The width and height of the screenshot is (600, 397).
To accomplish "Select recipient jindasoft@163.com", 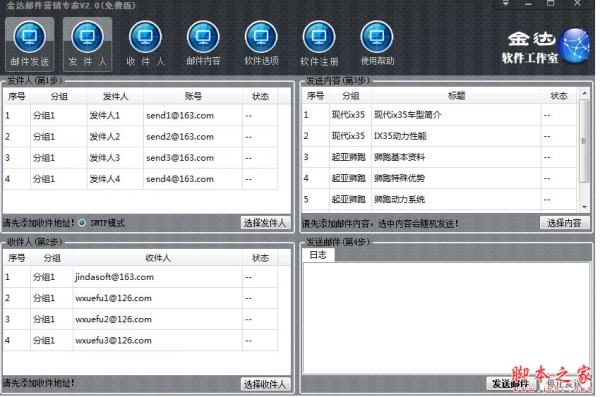I will coord(141,277).
